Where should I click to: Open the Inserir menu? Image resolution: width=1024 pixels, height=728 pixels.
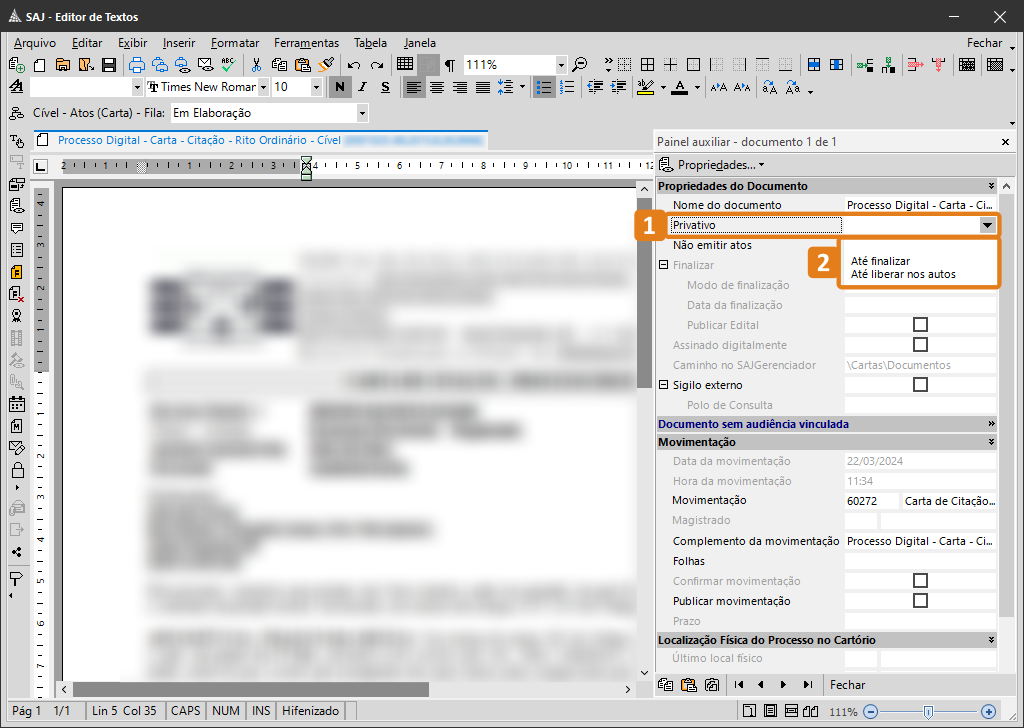[x=179, y=43]
